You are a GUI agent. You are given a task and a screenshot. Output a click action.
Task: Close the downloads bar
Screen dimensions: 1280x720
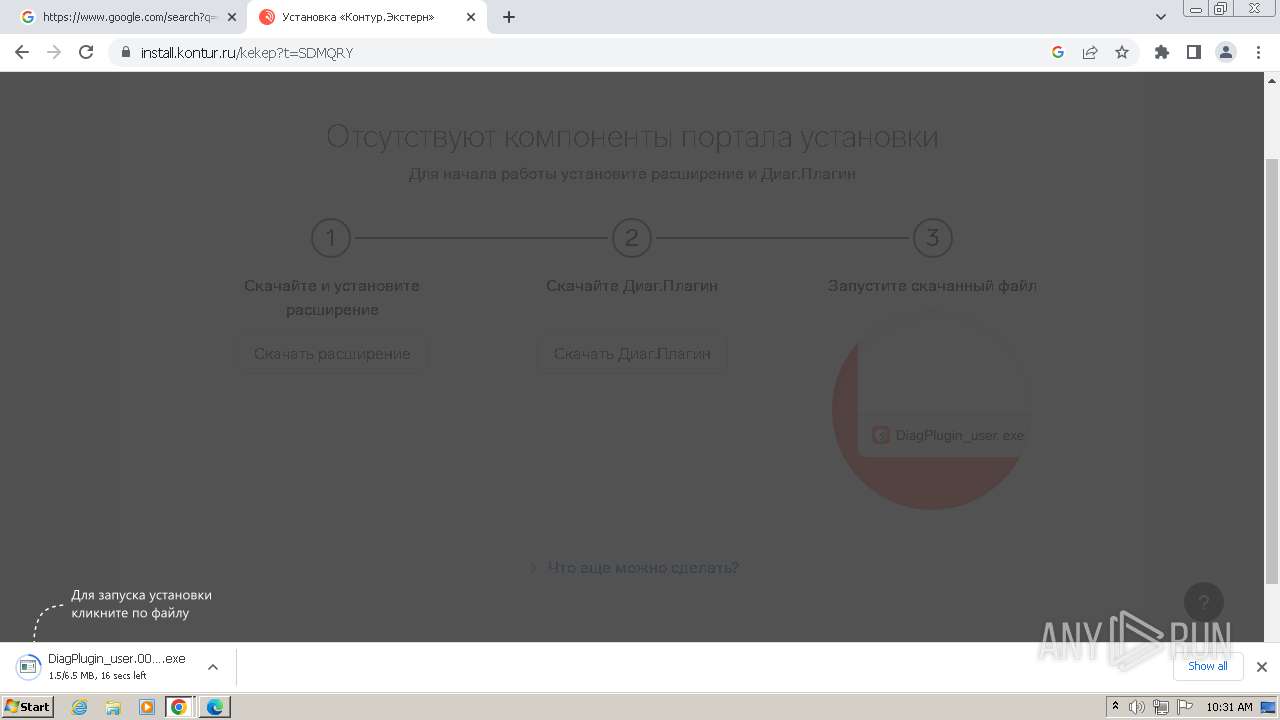(1262, 667)
